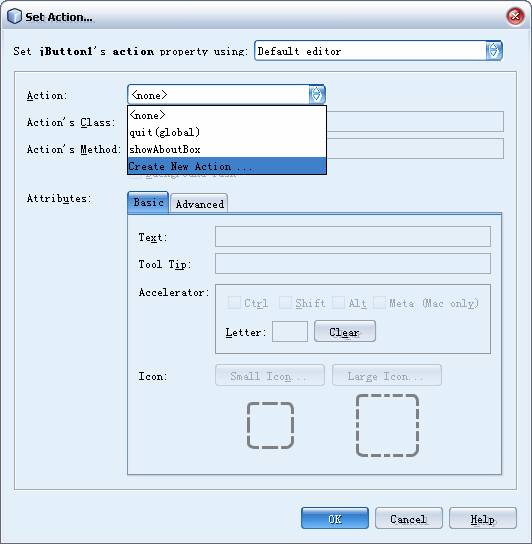This screenshot has width=532, height=544.
Task: Switch to the Advanced attributes tab
Action: tap(200, 204)
